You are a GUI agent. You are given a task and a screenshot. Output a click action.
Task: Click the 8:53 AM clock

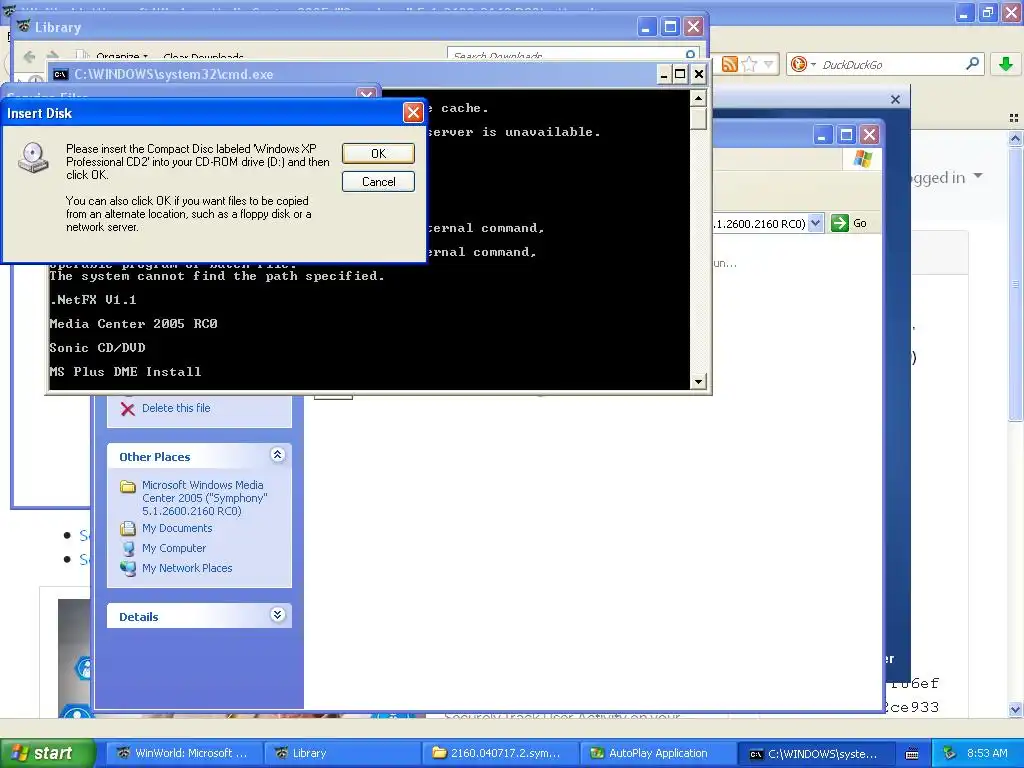click(x=987, y=753)
